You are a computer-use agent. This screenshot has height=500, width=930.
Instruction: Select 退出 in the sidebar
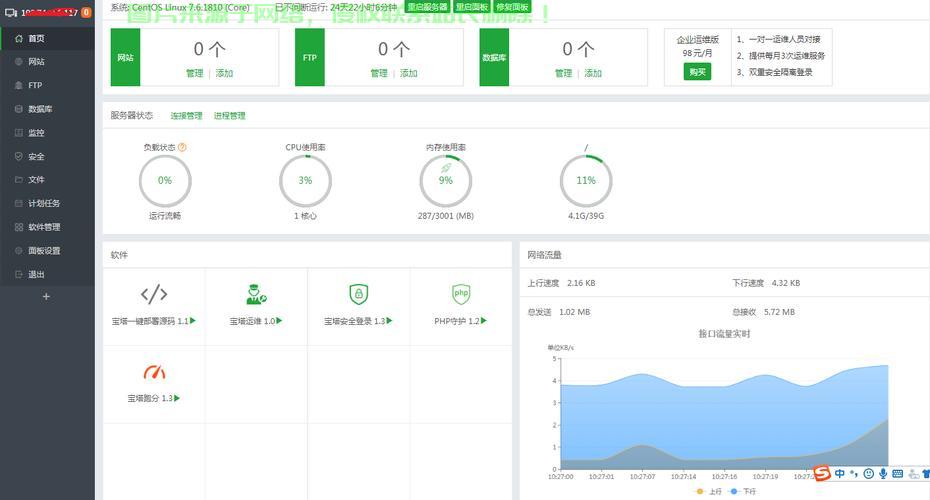click(47, 275)
